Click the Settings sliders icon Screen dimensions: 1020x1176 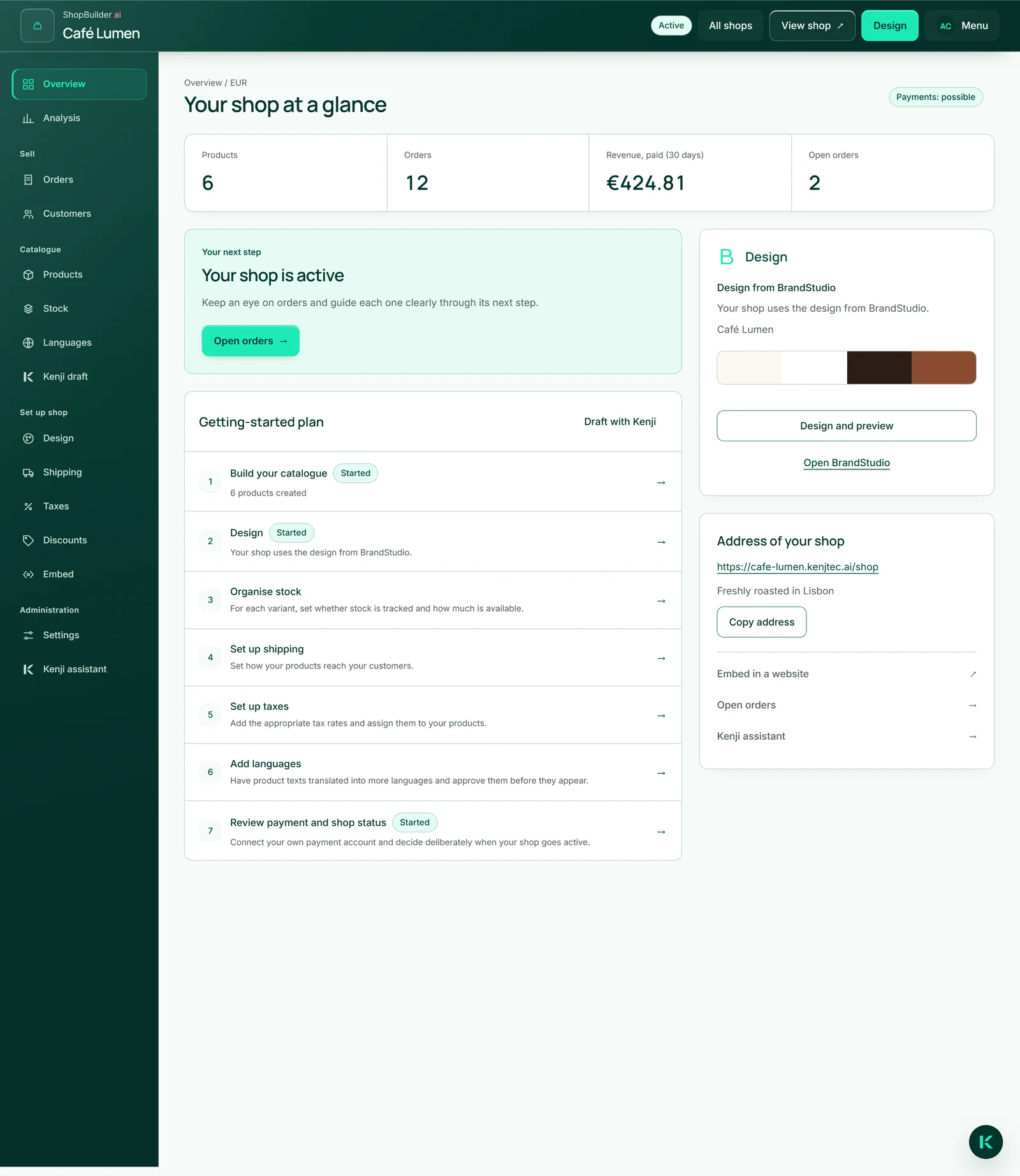(x=28, y=635)
